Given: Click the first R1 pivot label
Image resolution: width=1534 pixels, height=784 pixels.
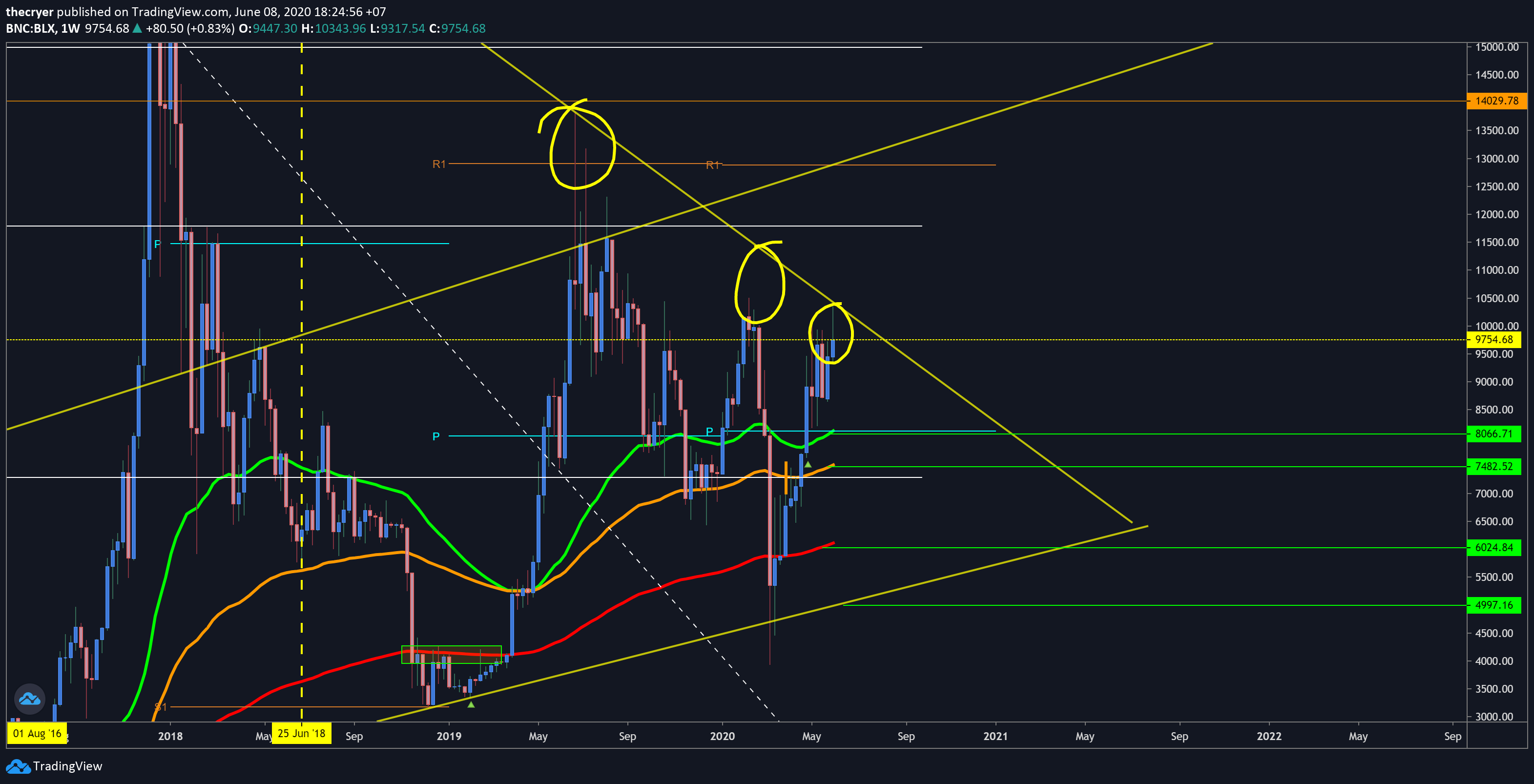Looking at the screenshot, I should click(x=439, y=165).
